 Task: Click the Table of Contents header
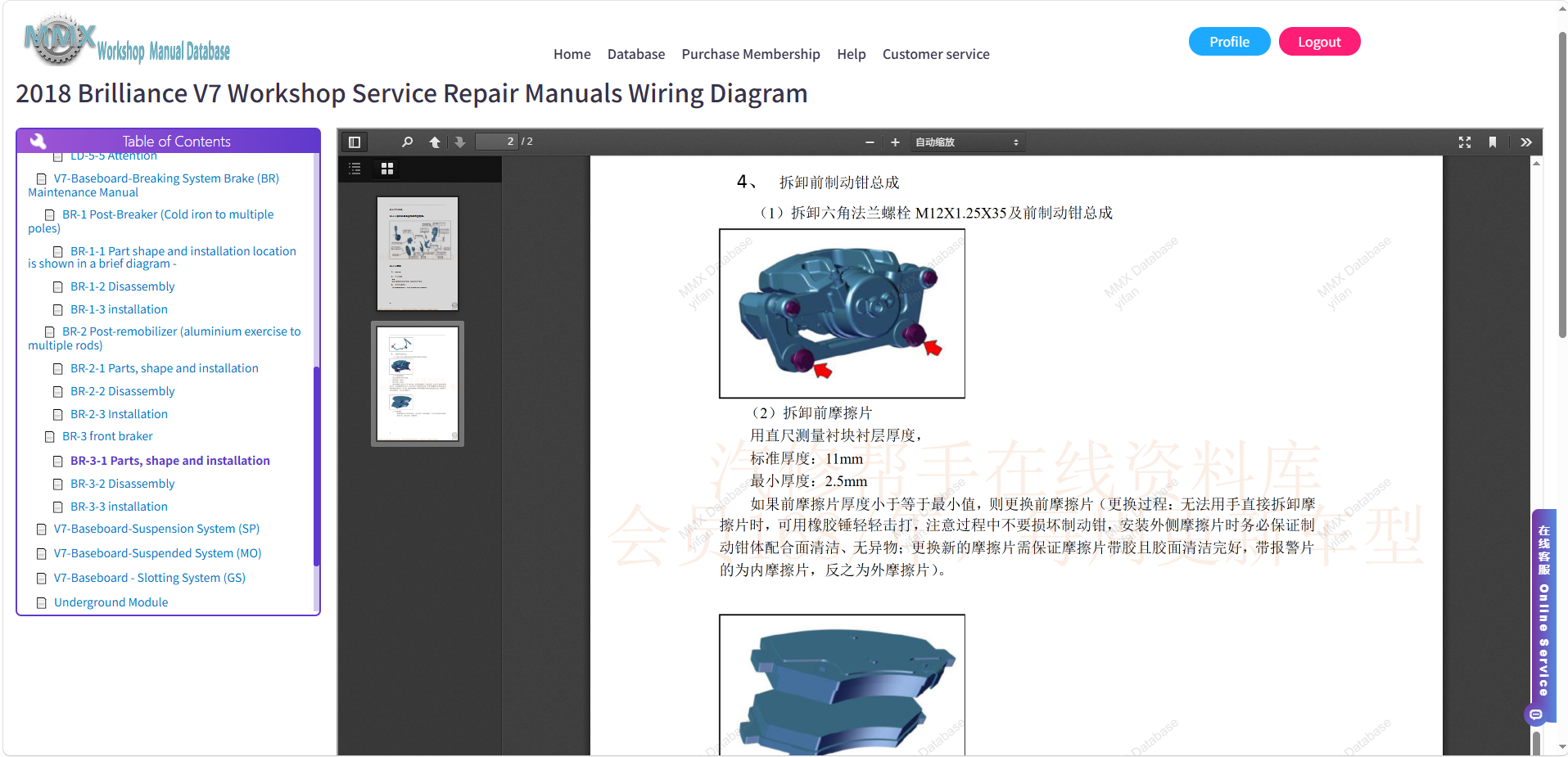pyautogui.click(x=168, y=141)
